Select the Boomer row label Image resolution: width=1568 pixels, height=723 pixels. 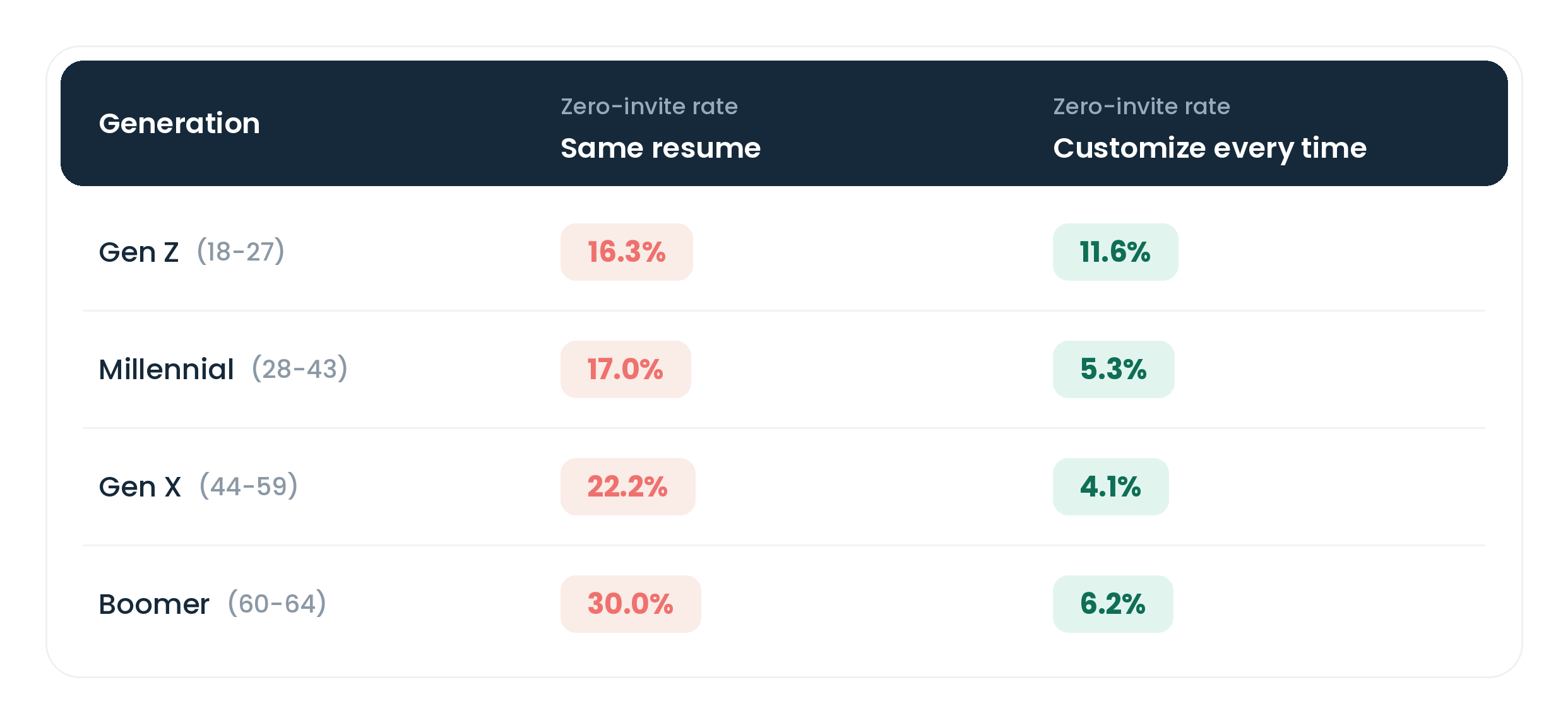click(154, 604)
